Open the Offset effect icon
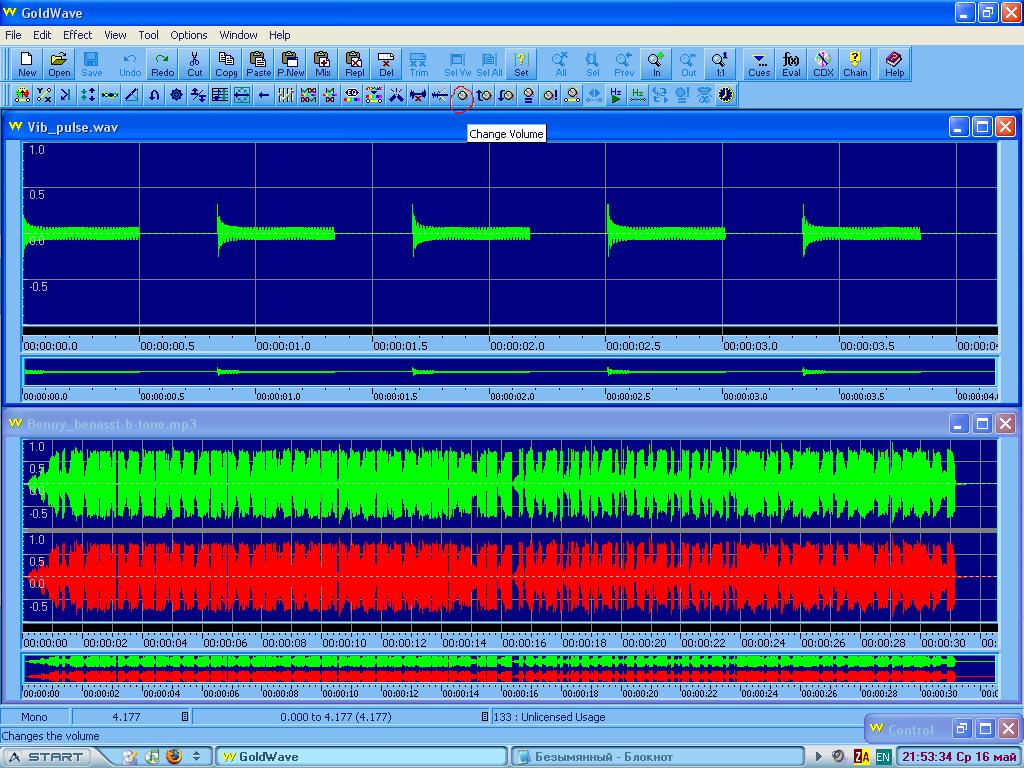The width and height of the screenshot is (1024, 768). [198, 95]
